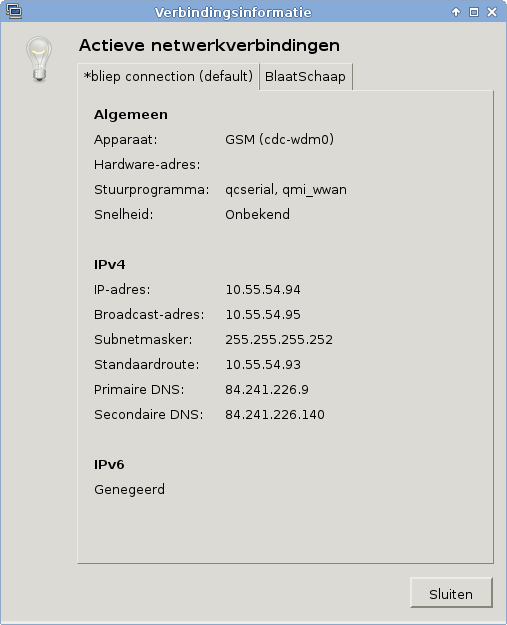
Task: Click the subnet mask 255.255.255.252
Action: pos(279,340)
